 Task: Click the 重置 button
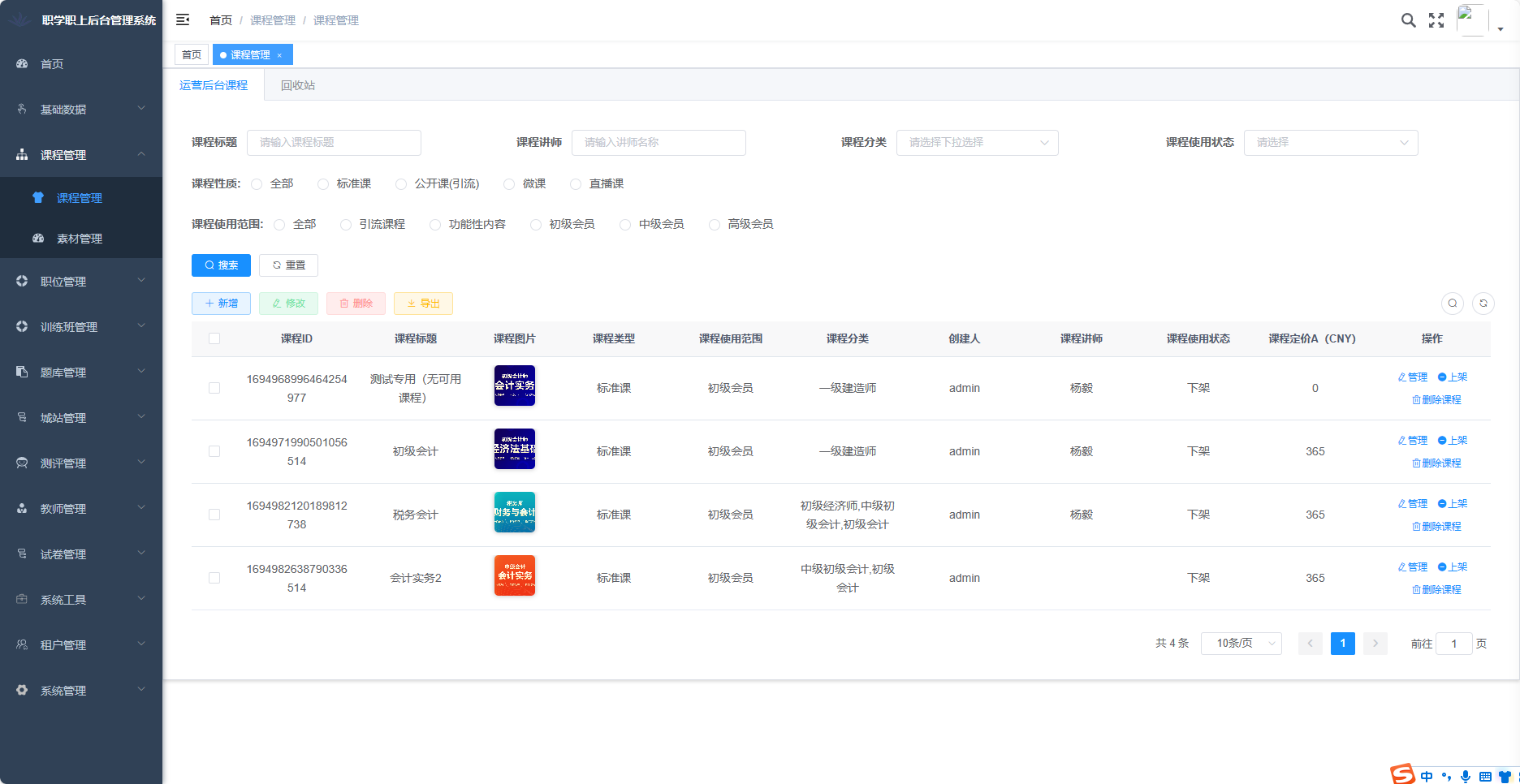point(288,265)
